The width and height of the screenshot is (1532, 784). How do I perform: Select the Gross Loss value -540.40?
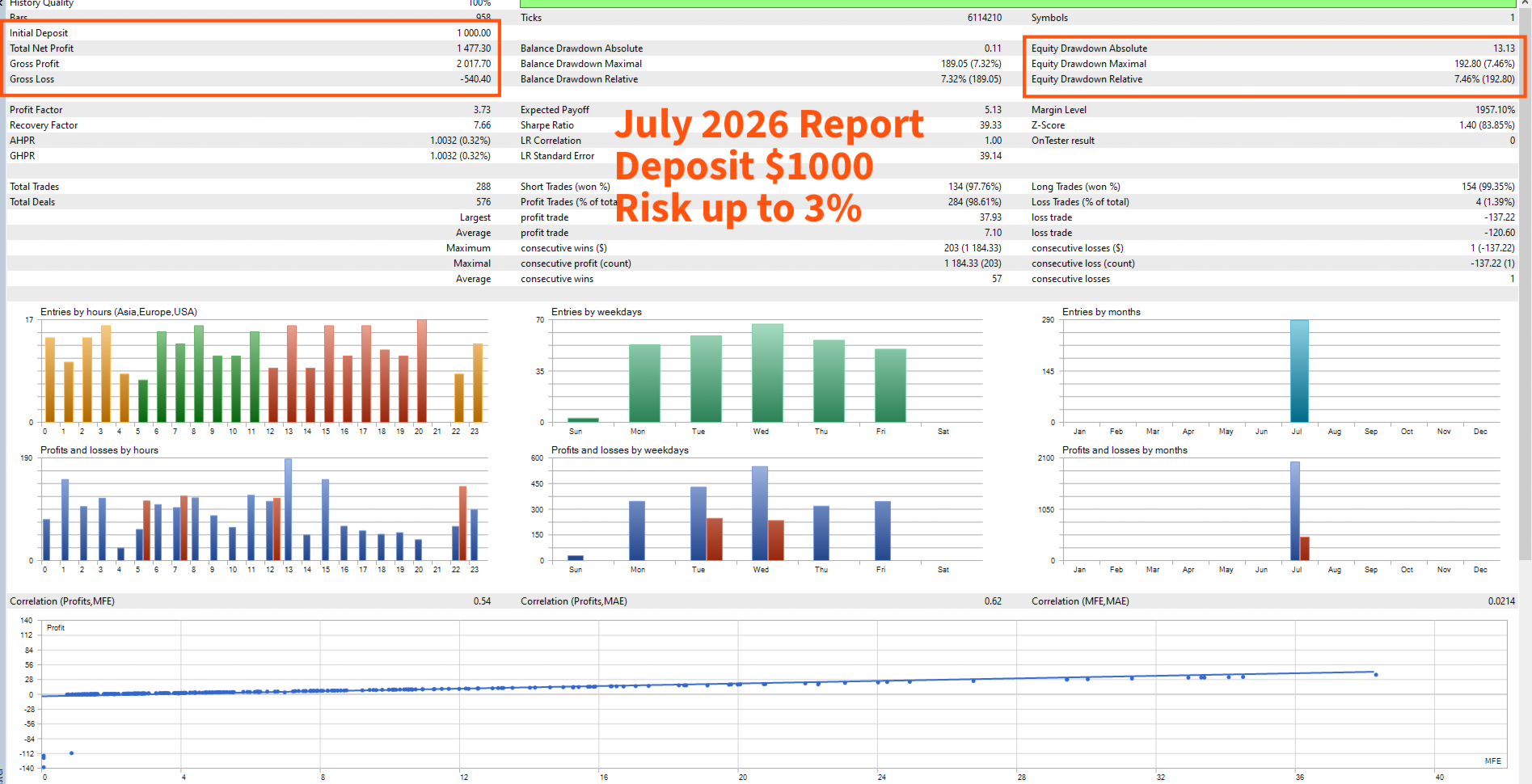point(476,79)
